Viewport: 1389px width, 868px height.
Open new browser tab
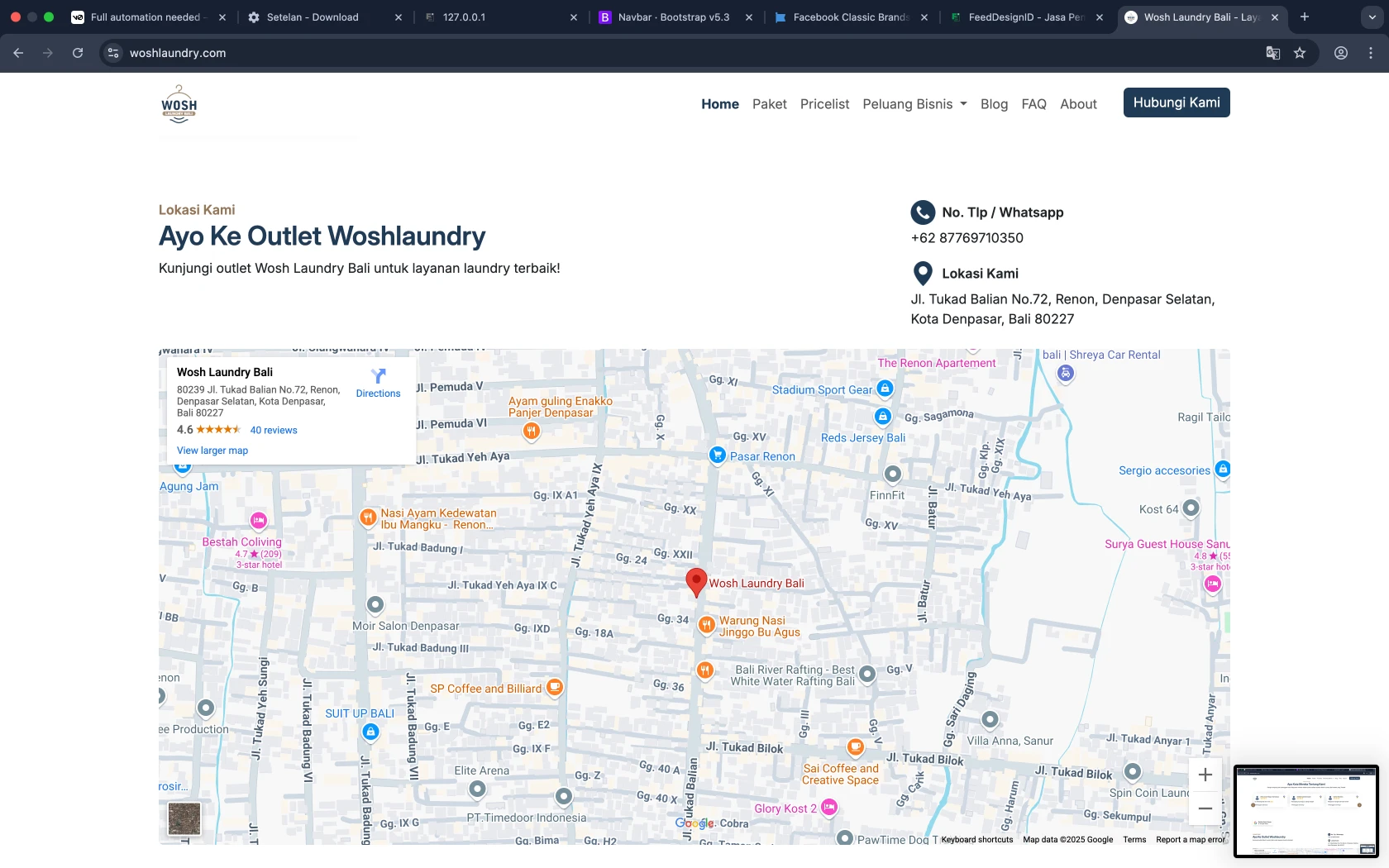1305,17
